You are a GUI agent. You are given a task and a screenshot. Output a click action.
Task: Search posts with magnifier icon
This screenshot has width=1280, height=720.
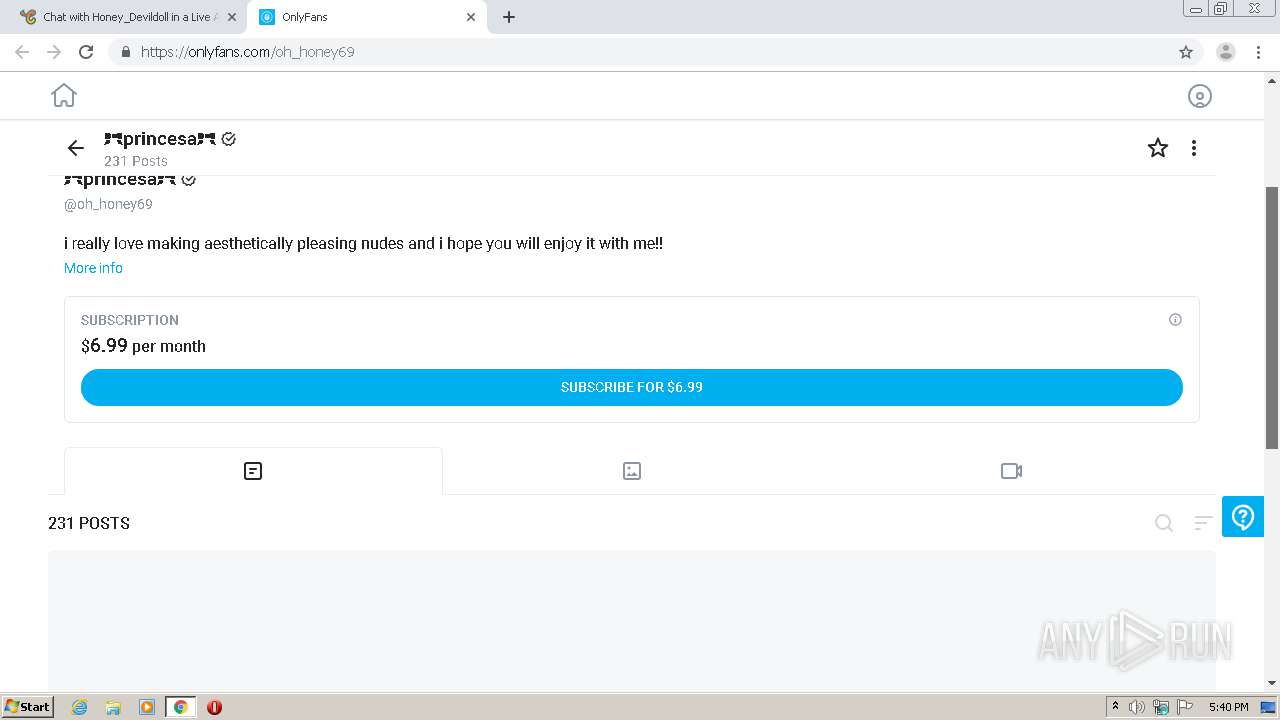[1164, 523]
